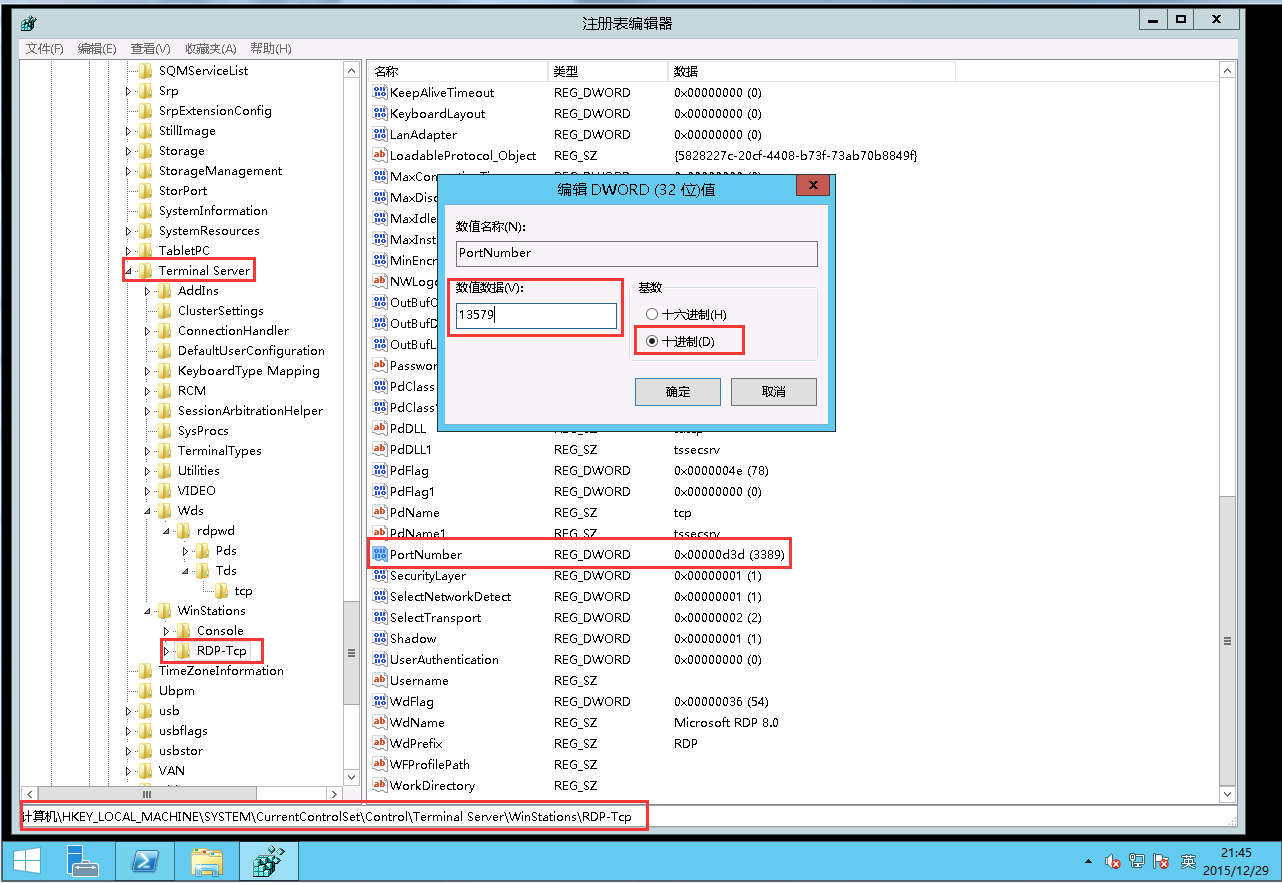1282x883 pixels.
Task: Click the Terminal Server folder icon
Action: pos(146,271)
